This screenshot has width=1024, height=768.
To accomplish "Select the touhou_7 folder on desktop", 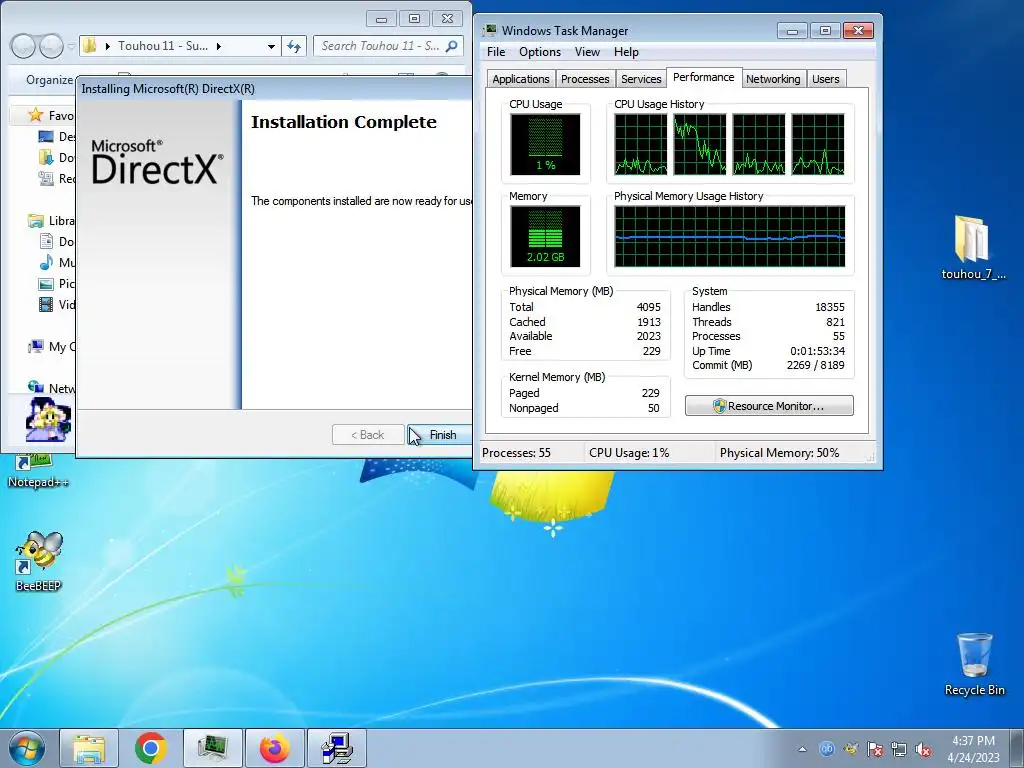I will click(x=973, y=248).
